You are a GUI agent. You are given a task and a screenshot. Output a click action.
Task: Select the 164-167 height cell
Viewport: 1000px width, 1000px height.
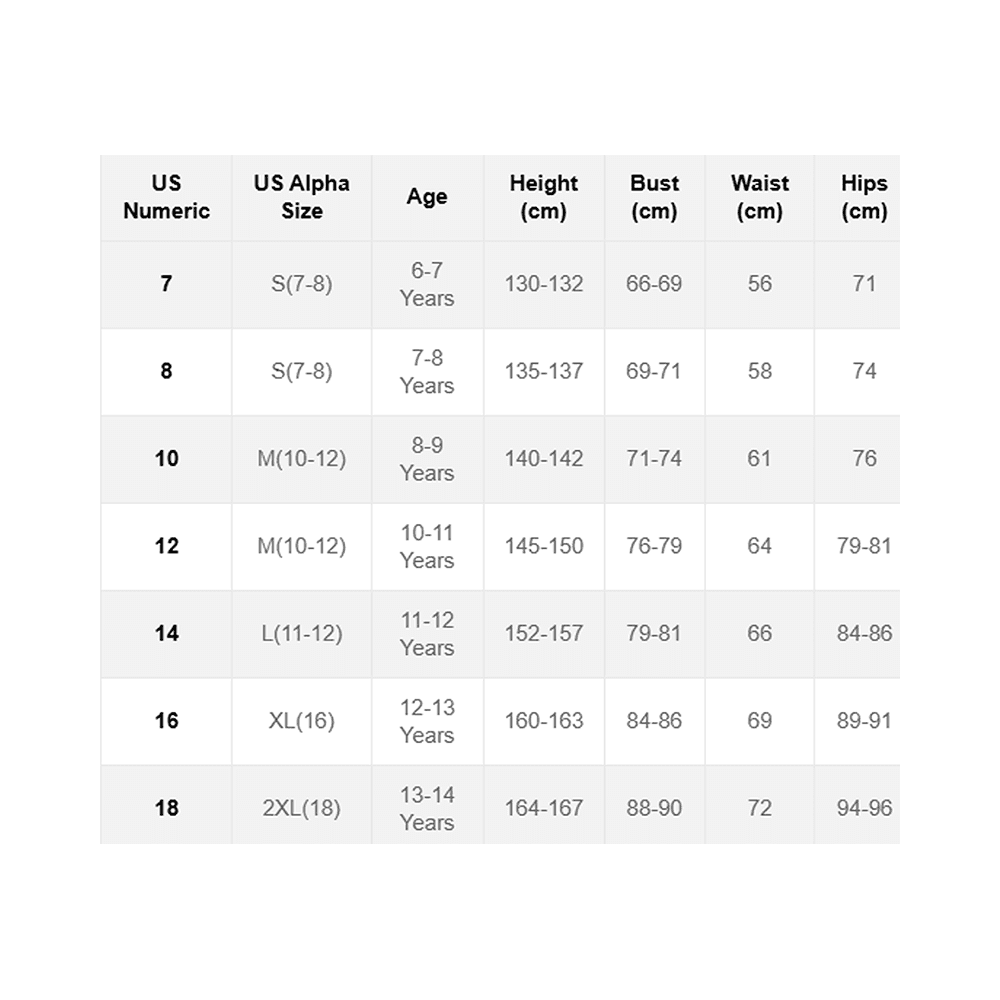pos(544,808)
